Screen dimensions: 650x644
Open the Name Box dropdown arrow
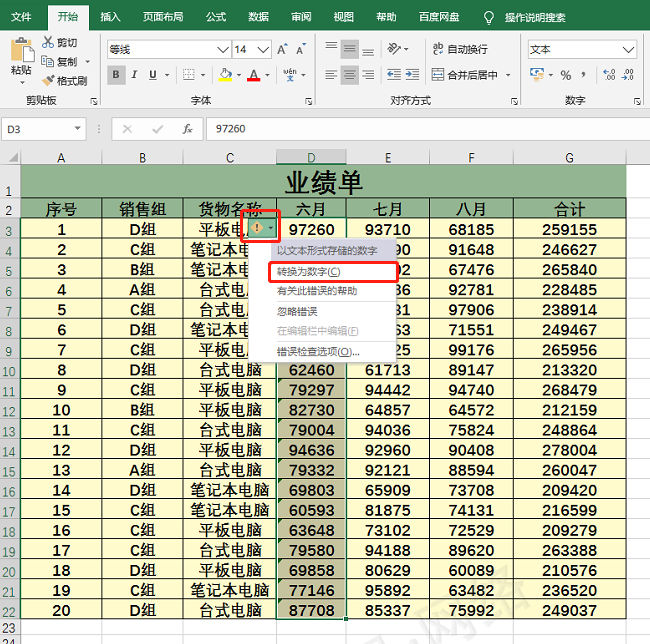78,128
